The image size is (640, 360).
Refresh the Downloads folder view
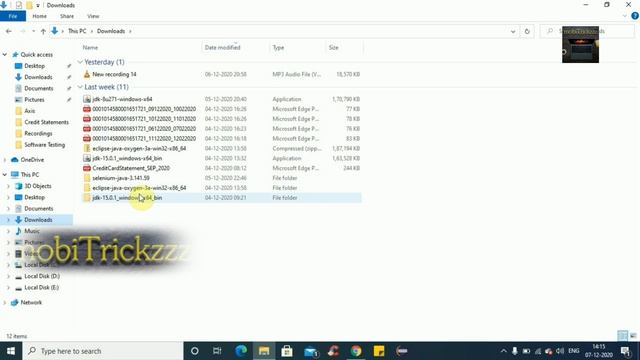[x=527, y=31]
